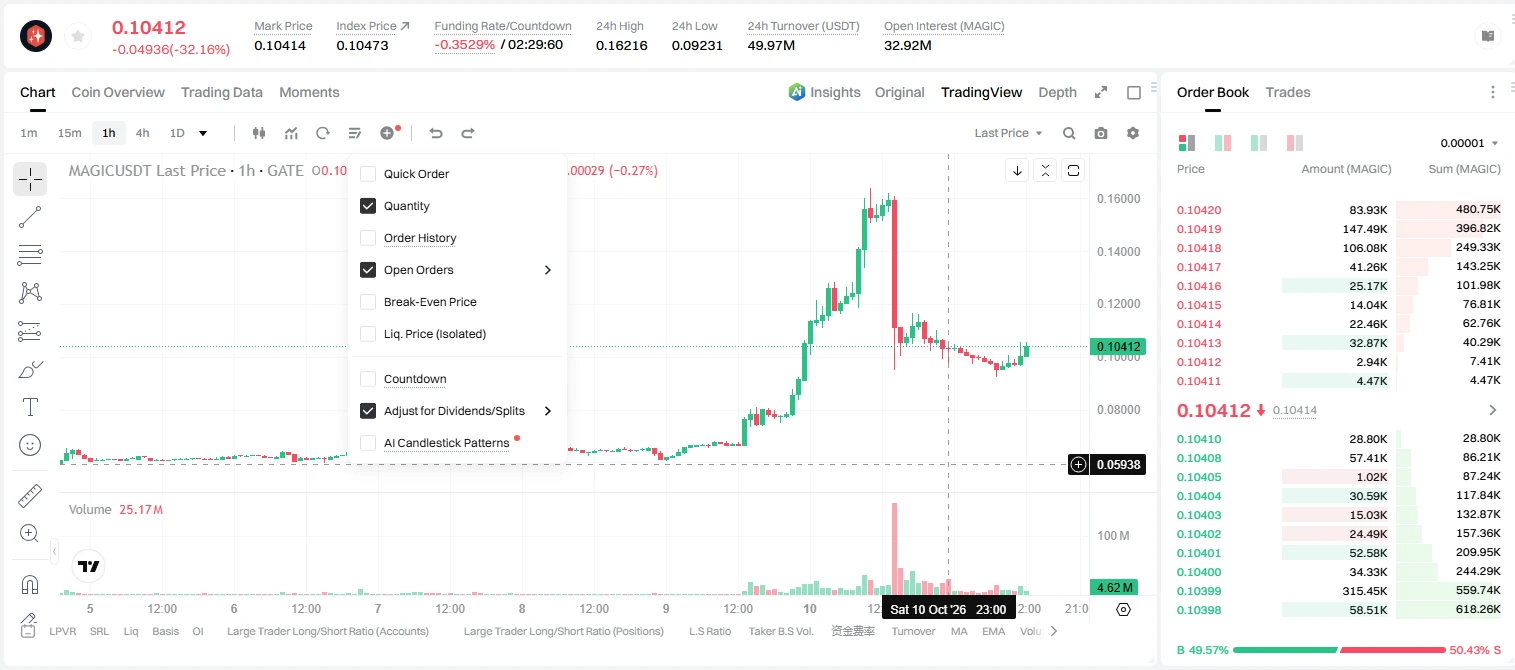Enable Order History display
The image size is (1515, 670).
pyautogui.click(x=368, y=238)
